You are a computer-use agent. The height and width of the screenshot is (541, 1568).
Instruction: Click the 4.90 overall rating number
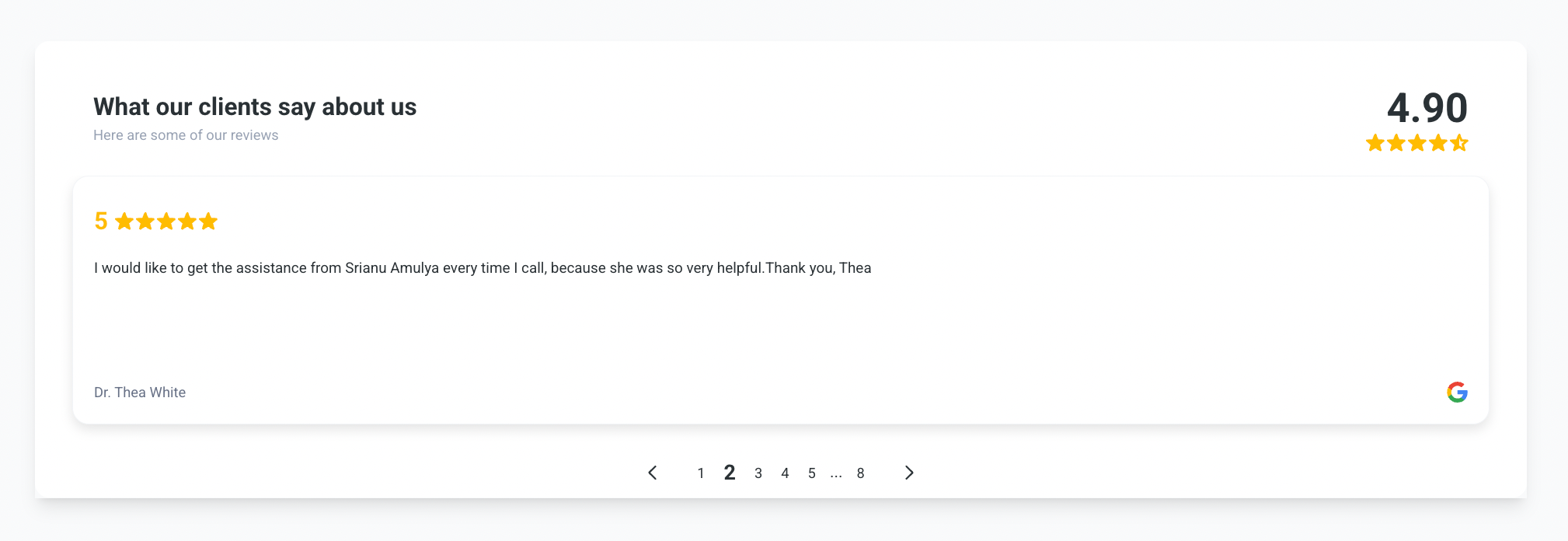click(1427, 108)
